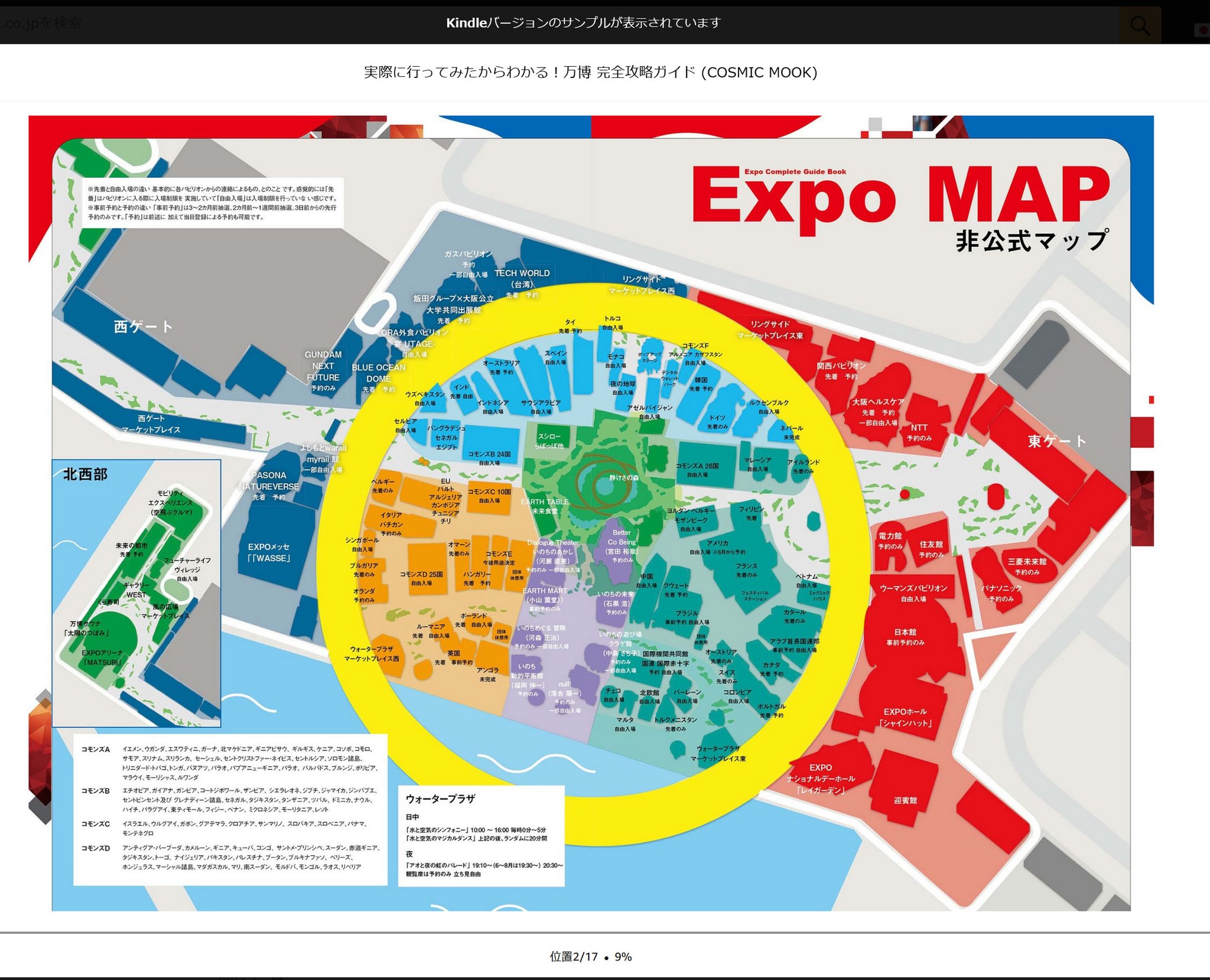The width and height of the screenshot is (1210, 980).
Task: Click the Kindle sample version banner text
Action: [583, 22]
